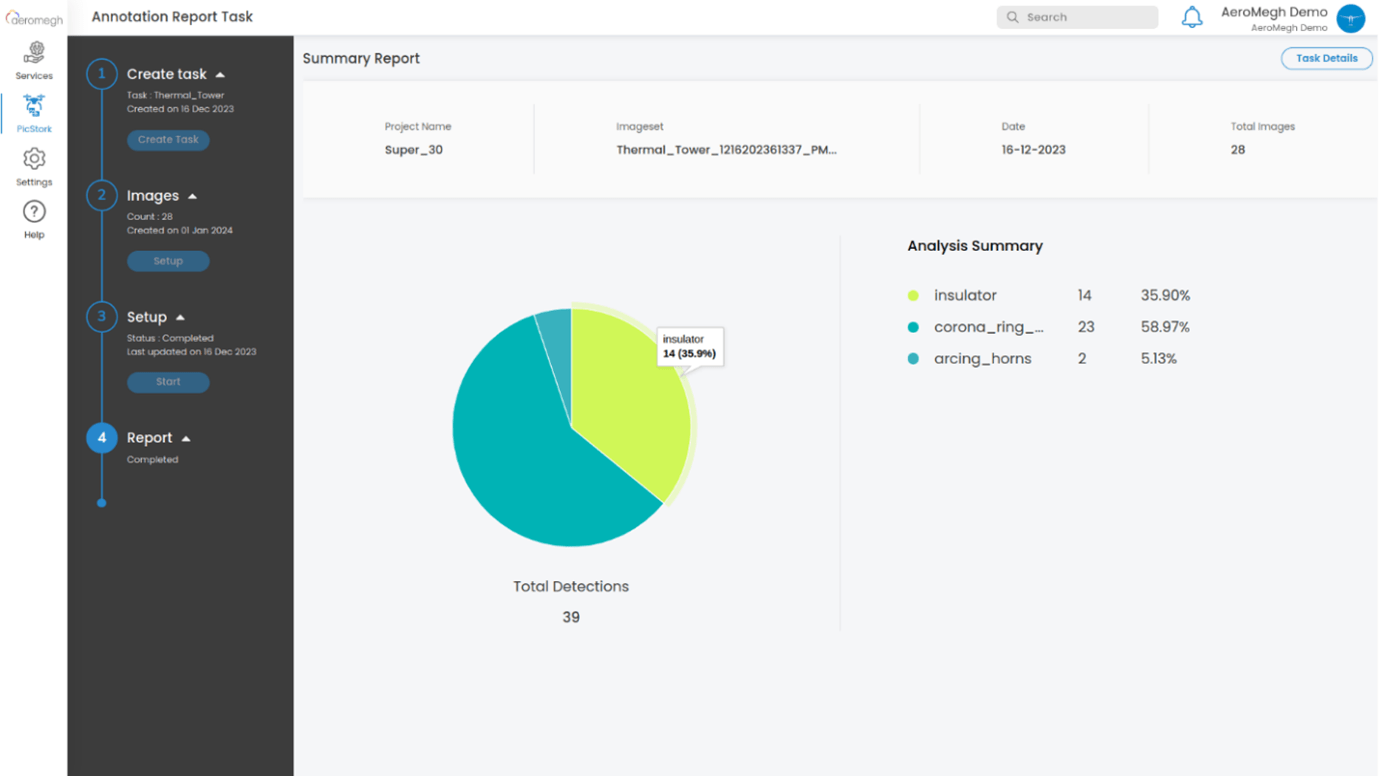This screenshot has width=1379, height=776.
Task: Open the Settings gear icon
Action: (34, 160)
